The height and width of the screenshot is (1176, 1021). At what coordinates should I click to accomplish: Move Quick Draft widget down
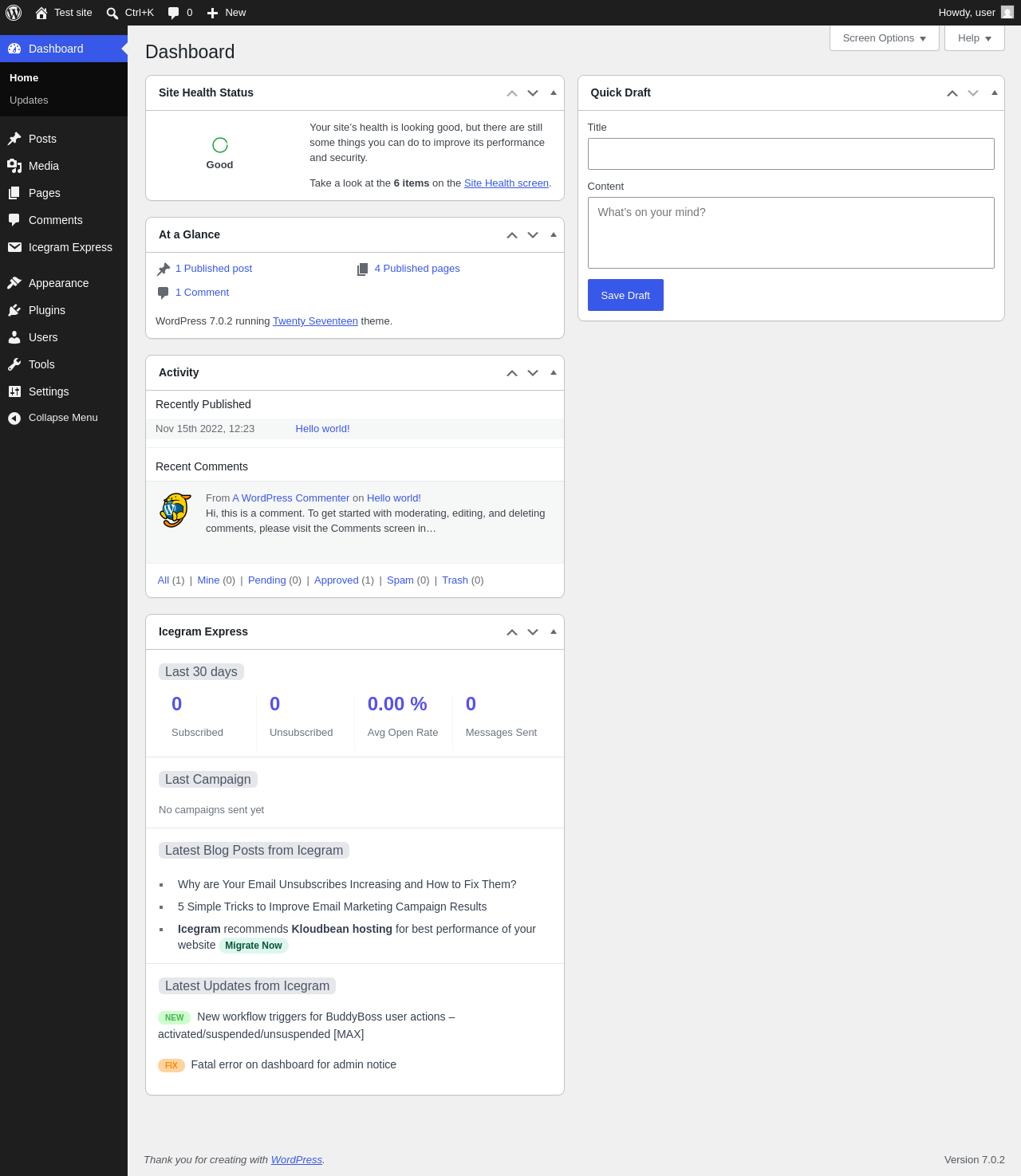[x=973, y=93]
